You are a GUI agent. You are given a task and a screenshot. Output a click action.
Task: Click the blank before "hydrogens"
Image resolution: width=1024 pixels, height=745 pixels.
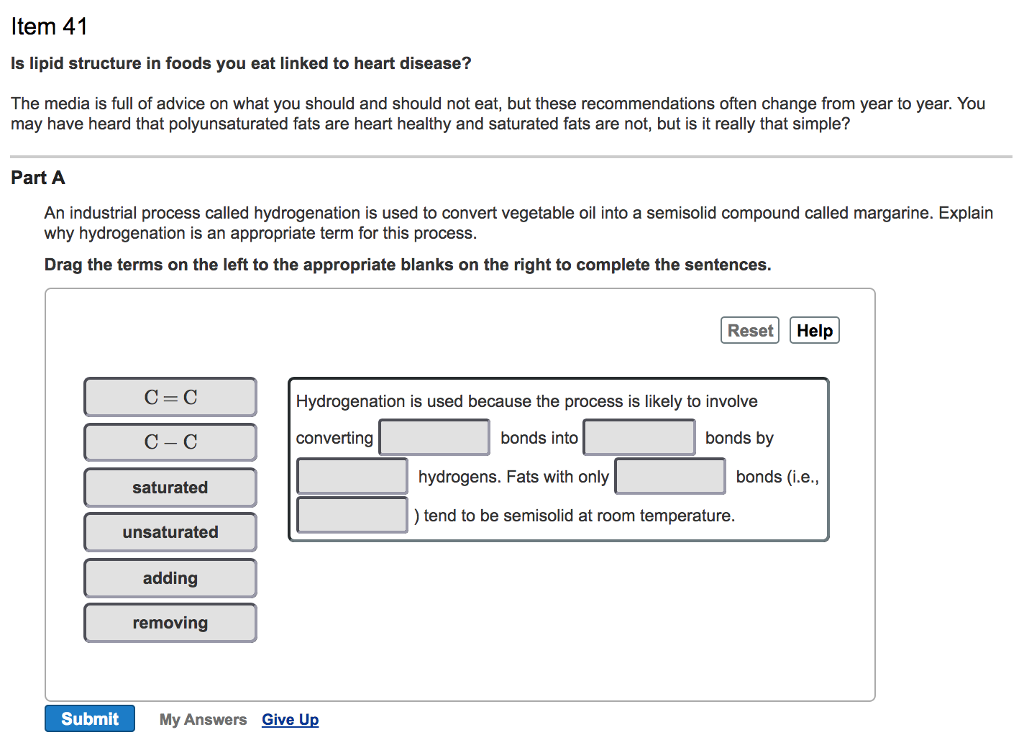[352, 476]
